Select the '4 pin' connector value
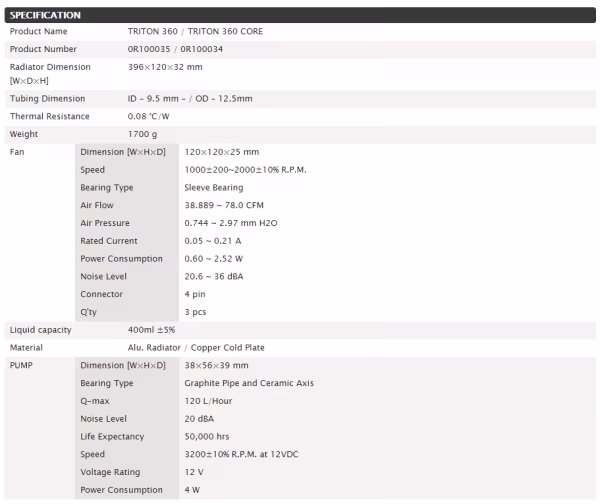The image size is (600, 504). click(195, 294)
